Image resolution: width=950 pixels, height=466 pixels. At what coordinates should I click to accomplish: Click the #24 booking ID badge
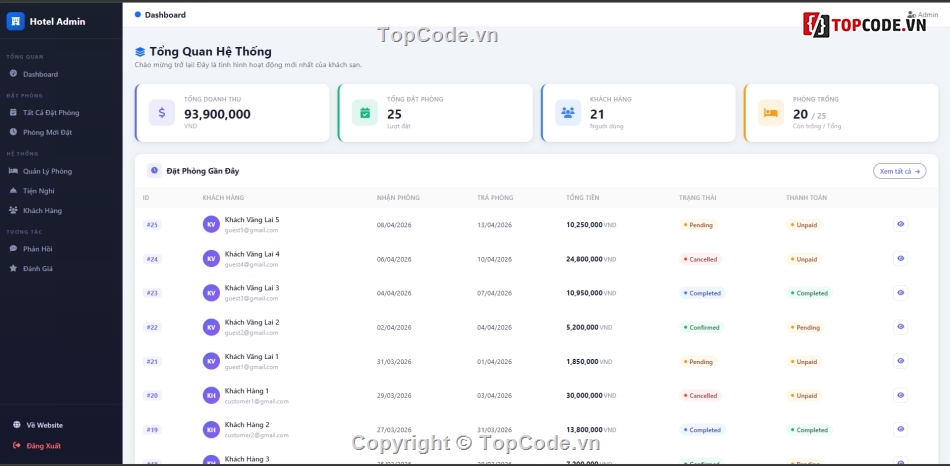152,259
